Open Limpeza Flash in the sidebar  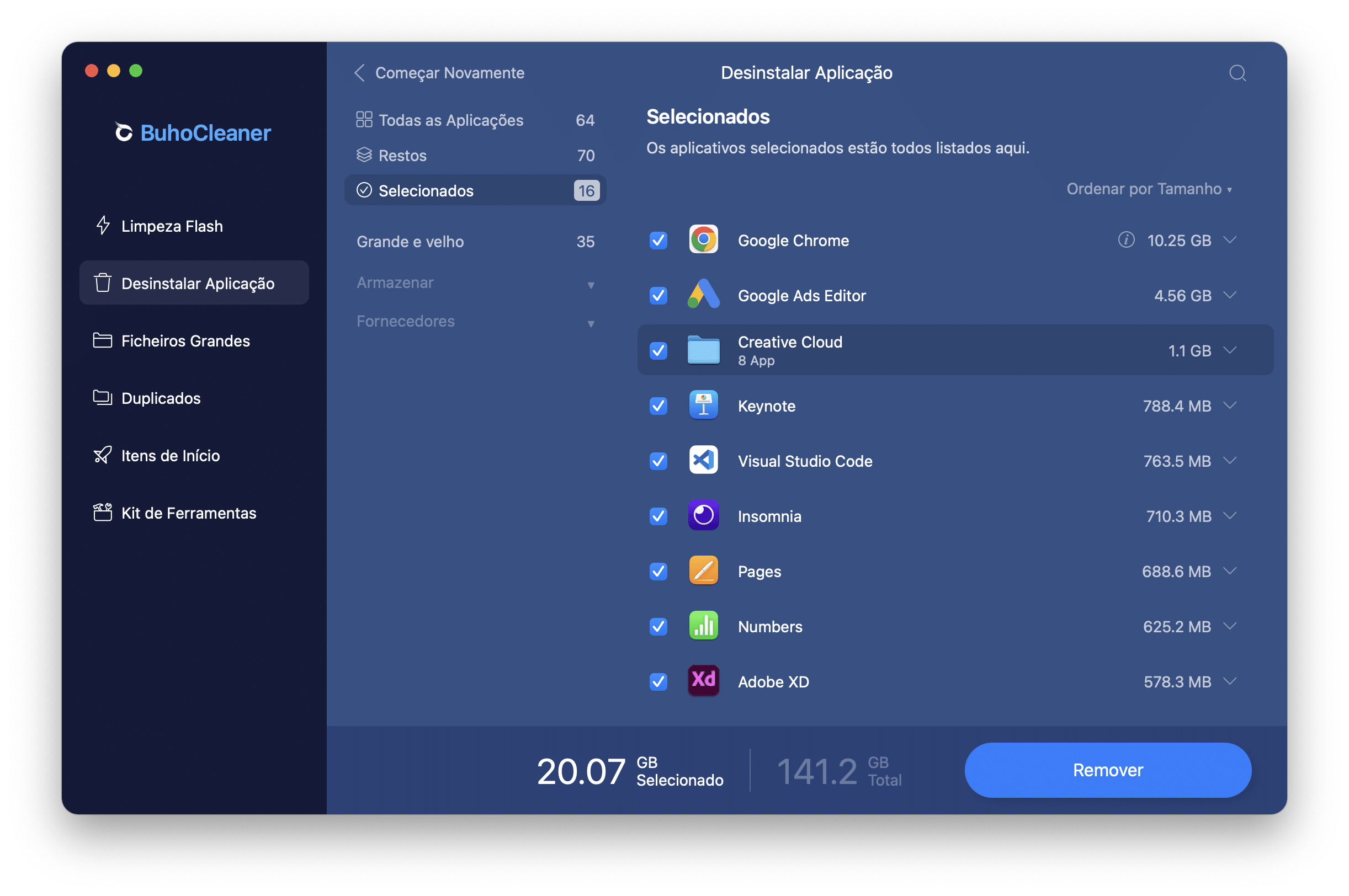[194, 226]
